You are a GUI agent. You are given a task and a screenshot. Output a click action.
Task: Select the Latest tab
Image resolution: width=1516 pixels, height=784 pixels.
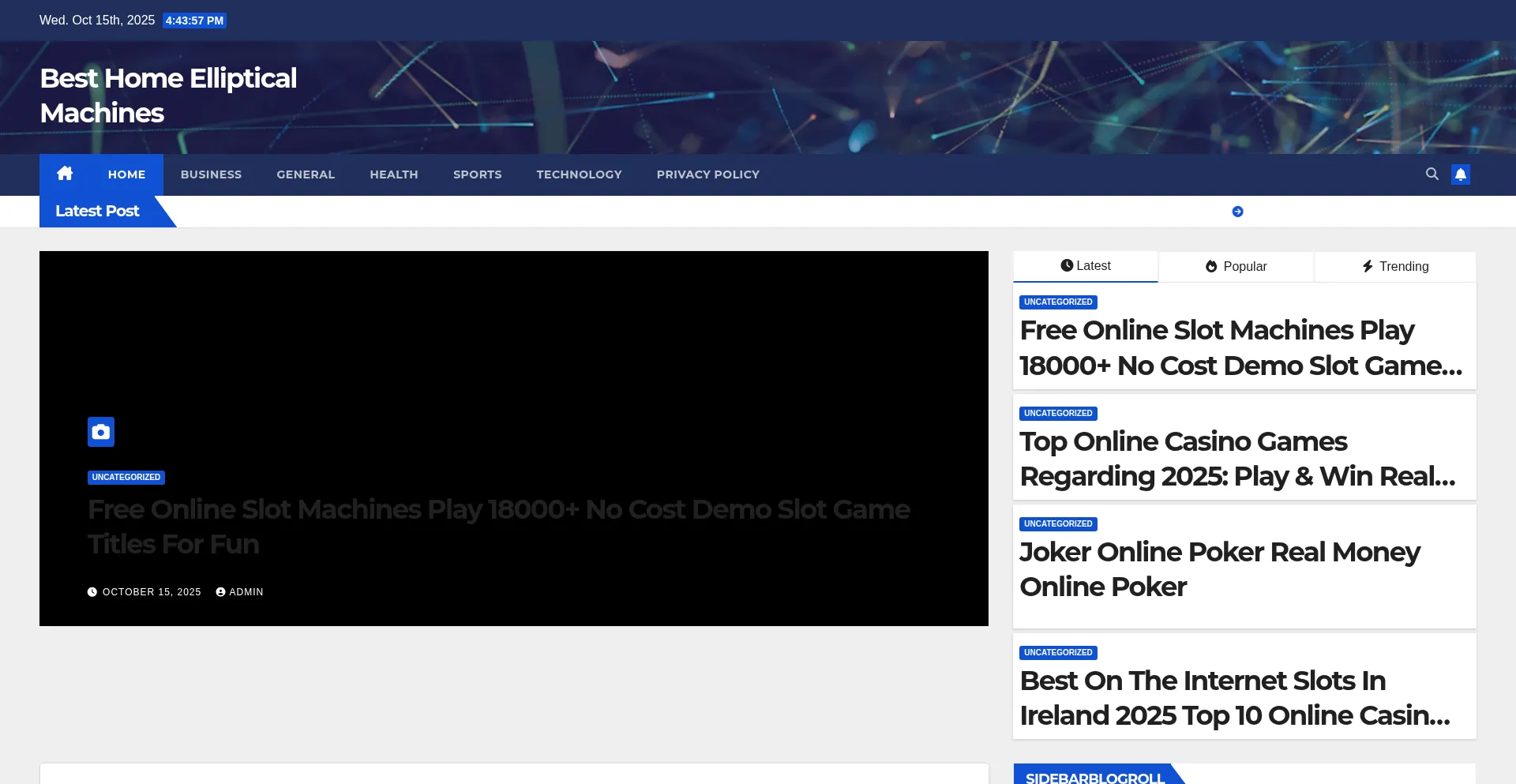(x=1085, y=266)
